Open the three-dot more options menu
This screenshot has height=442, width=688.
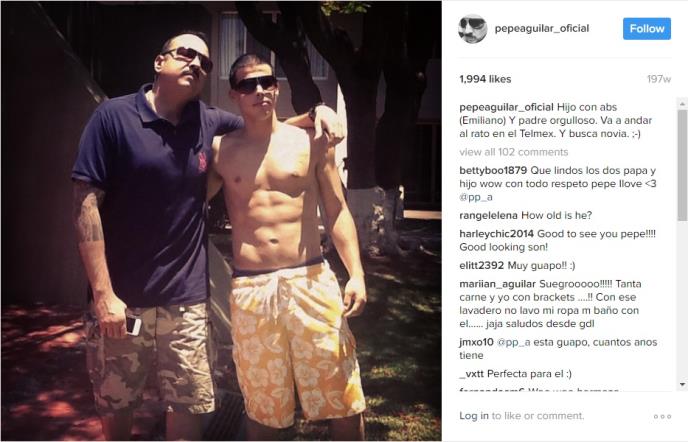tap(662, 416)
